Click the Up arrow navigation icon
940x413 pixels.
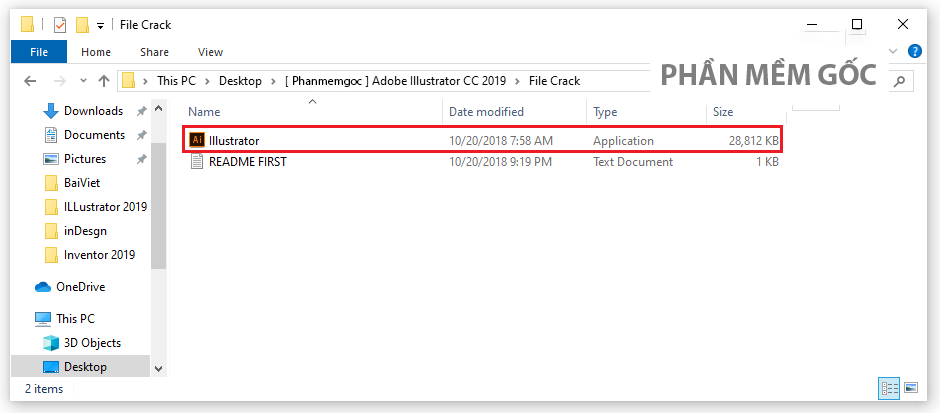(x=104, y=81)
